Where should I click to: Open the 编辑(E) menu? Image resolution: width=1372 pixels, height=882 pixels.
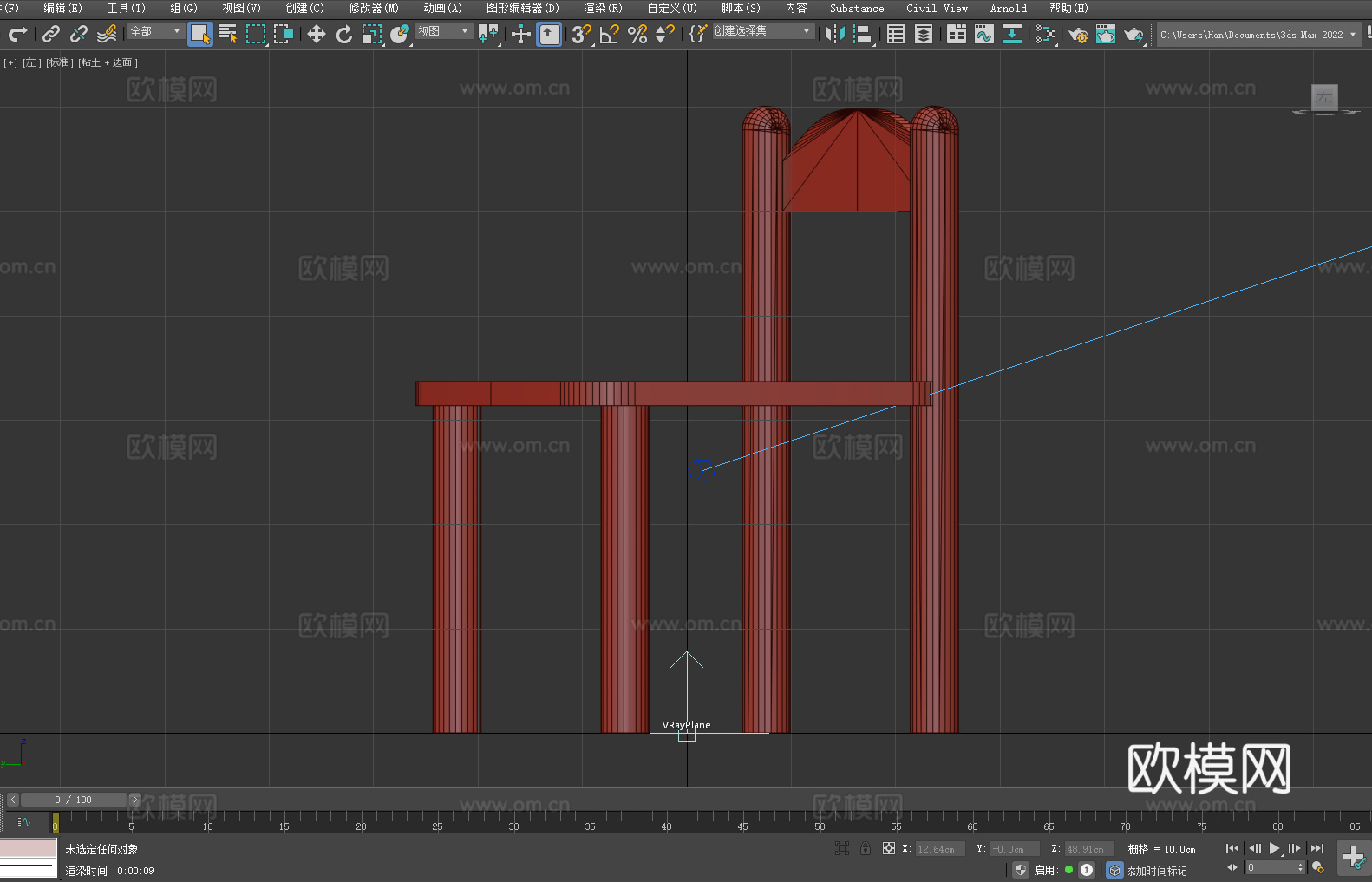point(62,8)
